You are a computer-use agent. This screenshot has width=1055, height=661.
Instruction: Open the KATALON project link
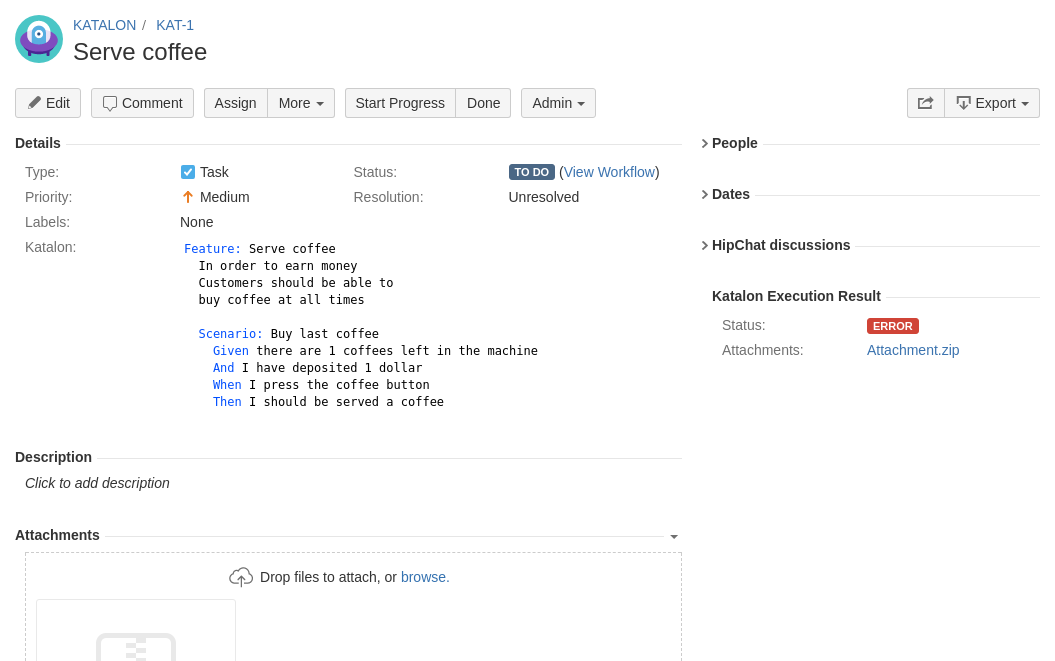coord(104,25)
